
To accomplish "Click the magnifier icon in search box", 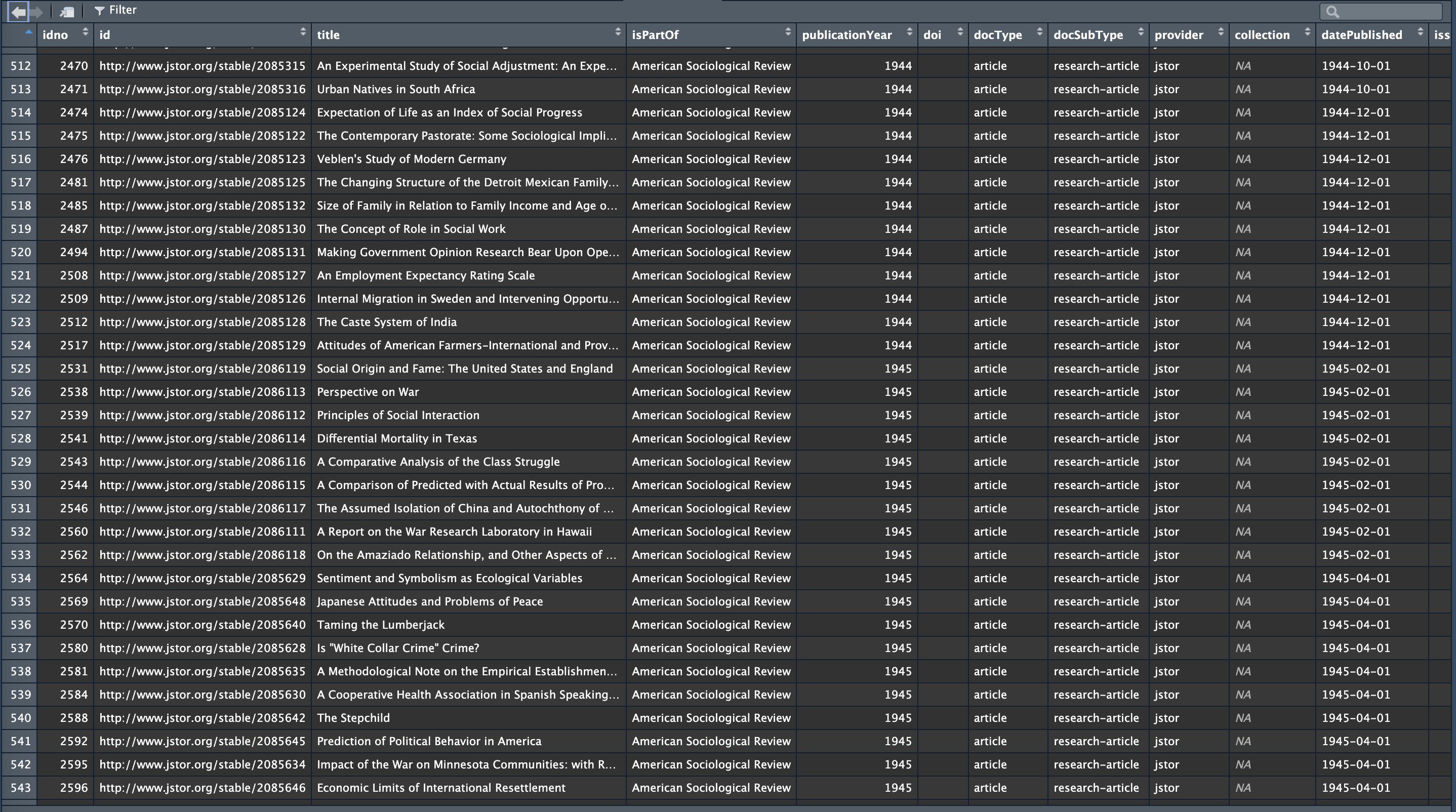I will pos(1333,11).
